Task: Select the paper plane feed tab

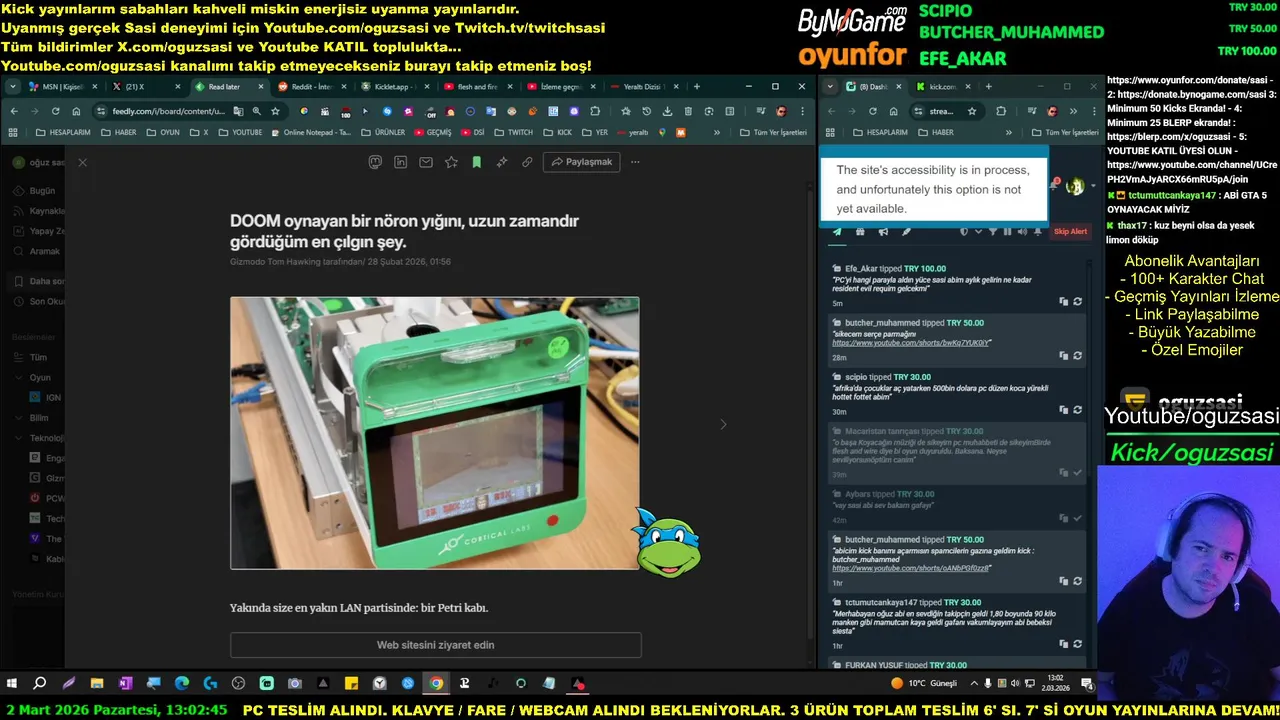Action: (837, 232)
